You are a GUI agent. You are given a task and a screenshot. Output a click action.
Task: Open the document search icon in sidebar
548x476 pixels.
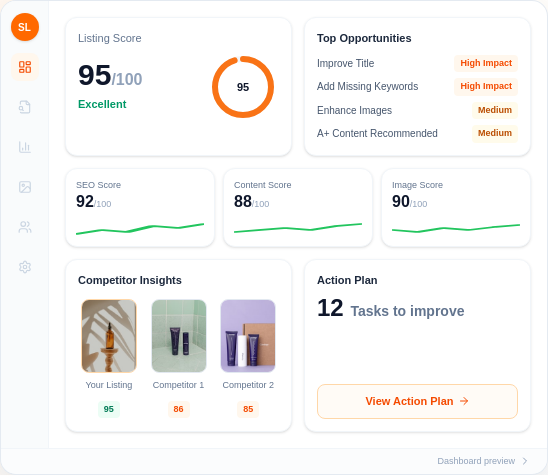coord(25,107)
